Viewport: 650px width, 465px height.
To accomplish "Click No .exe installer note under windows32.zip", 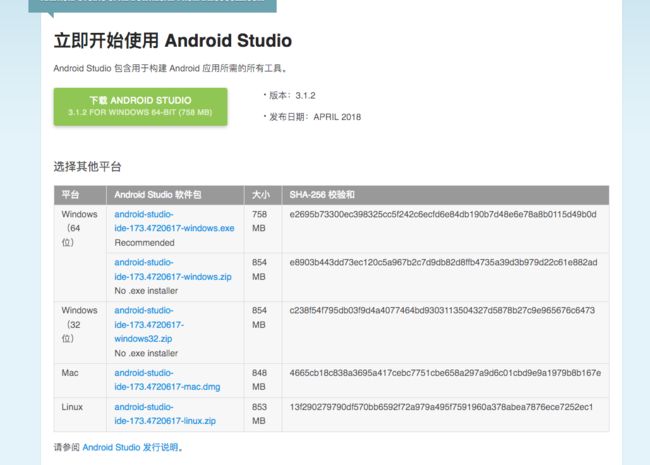I will [x=146, y=353].
